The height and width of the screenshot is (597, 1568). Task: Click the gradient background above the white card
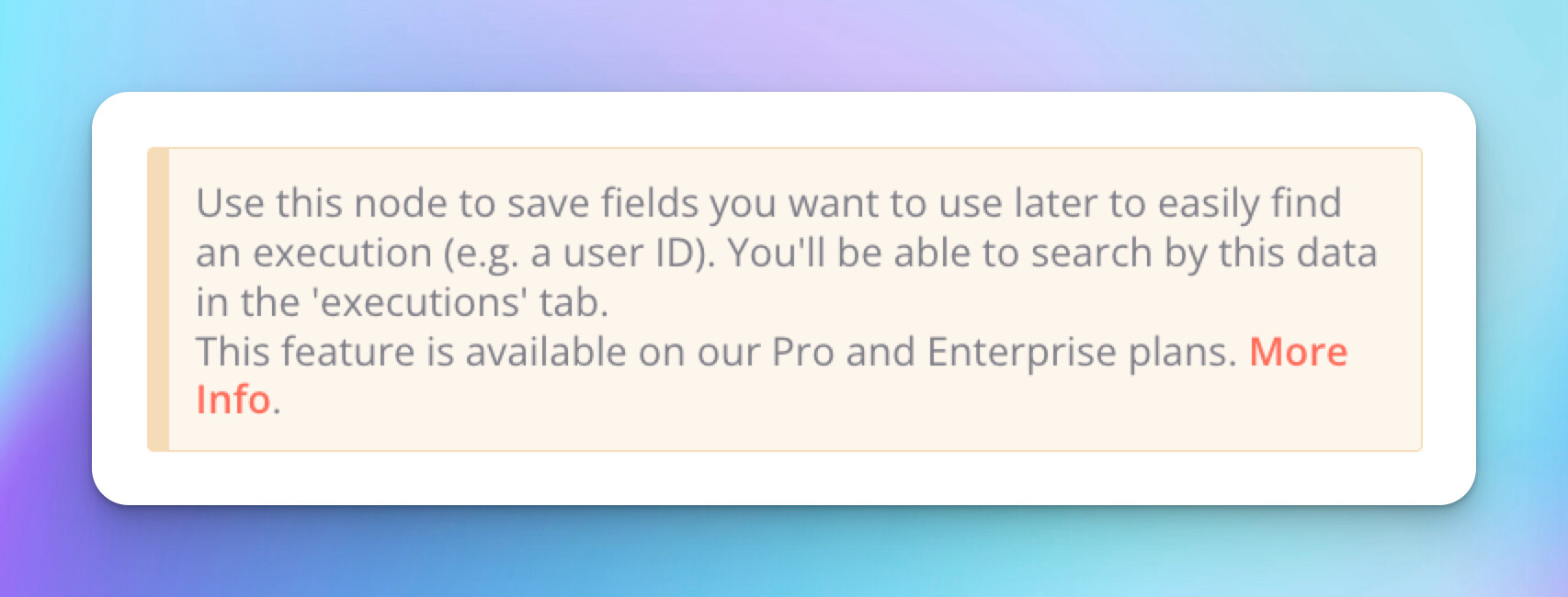(x=784, y=46)
